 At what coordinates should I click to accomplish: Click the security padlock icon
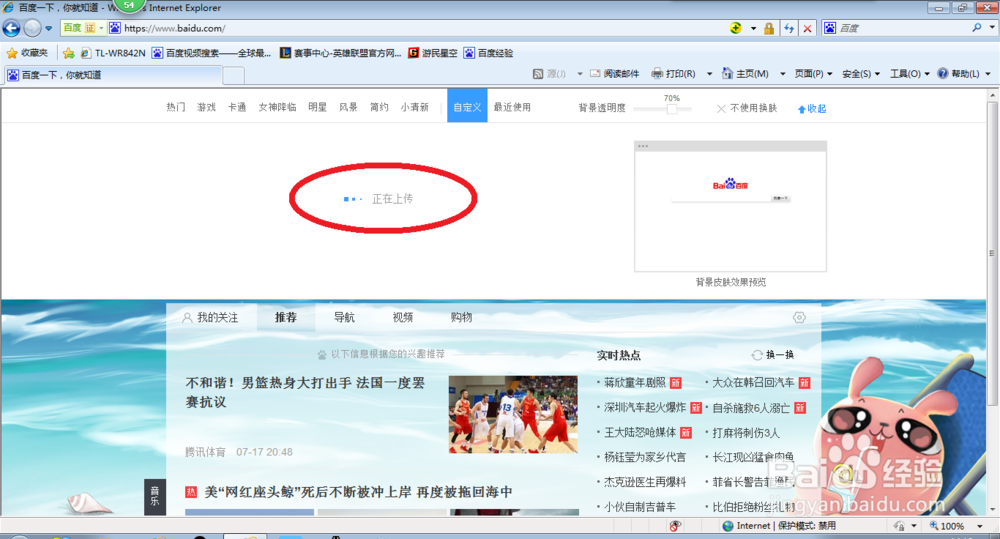pos(769,28)
